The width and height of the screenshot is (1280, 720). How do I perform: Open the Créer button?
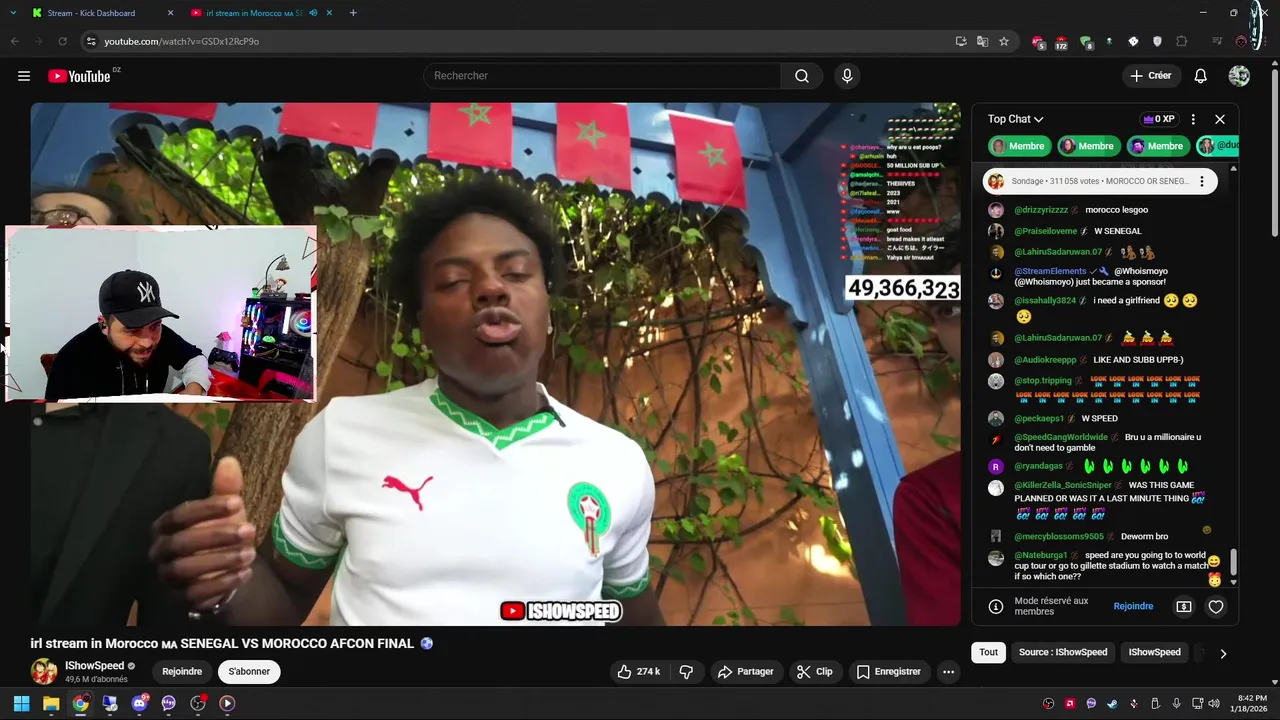[1151, 76]
